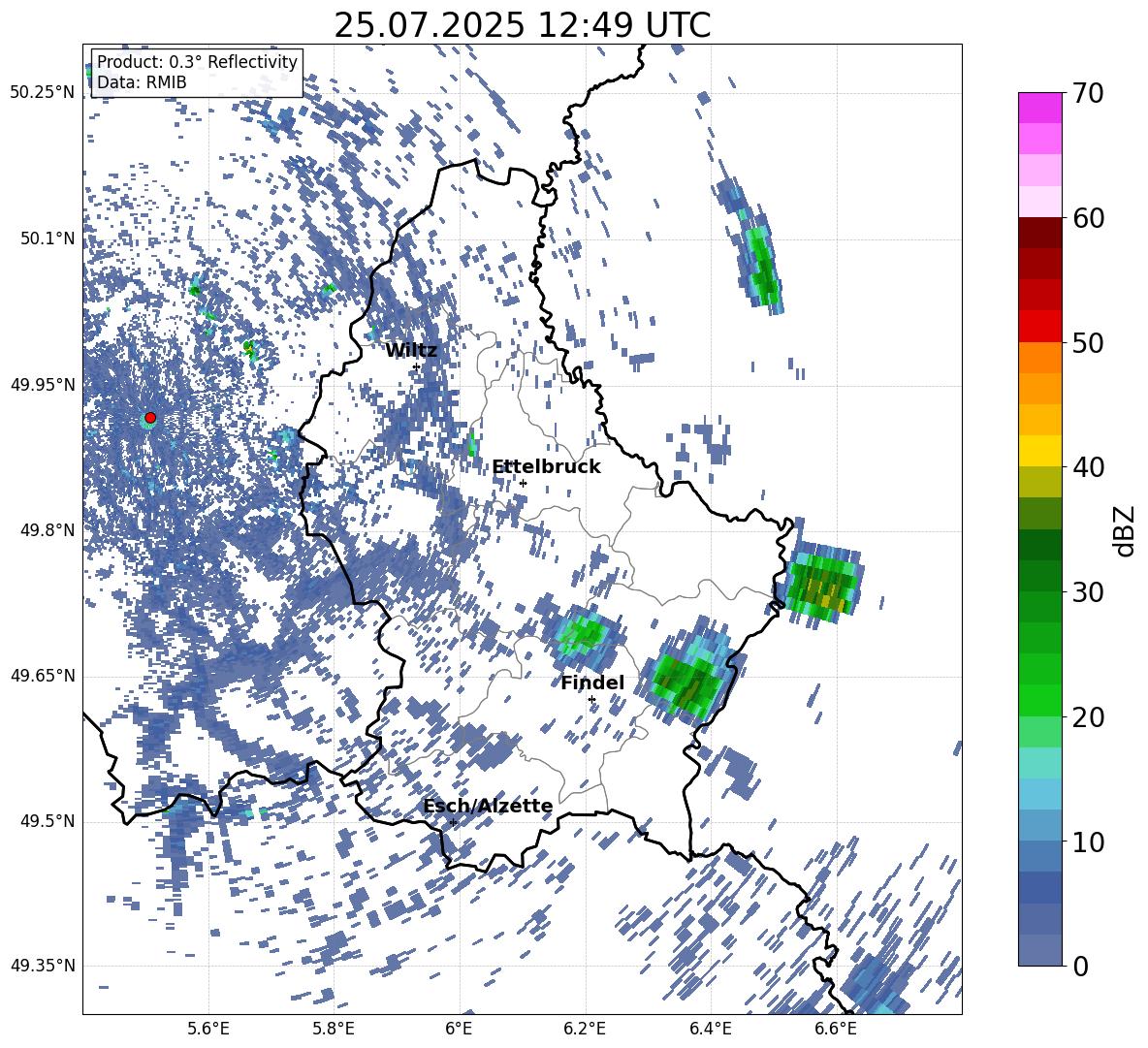The image size is (1148, 1048).
Task: Click the 49.95°N latitude label
Action: coord(43,385)
